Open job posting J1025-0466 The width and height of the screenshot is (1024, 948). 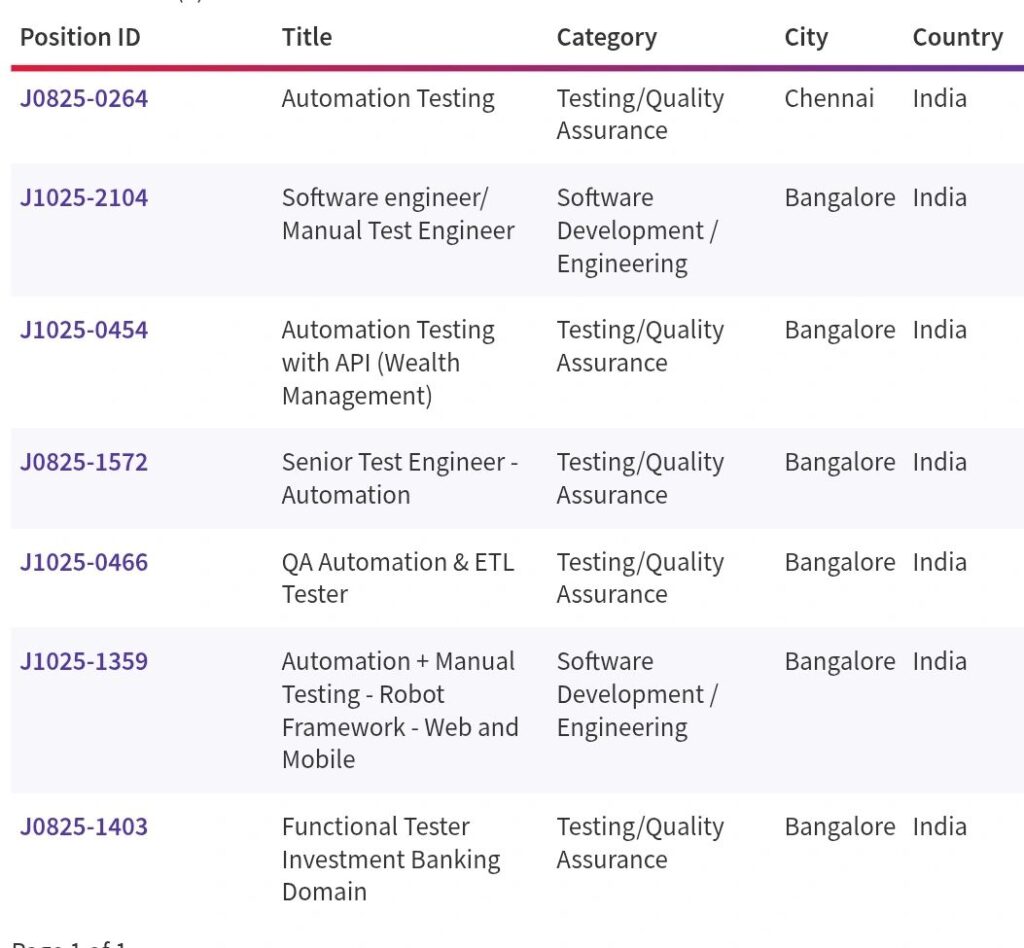pyautogui.click(x=84, y=562)
